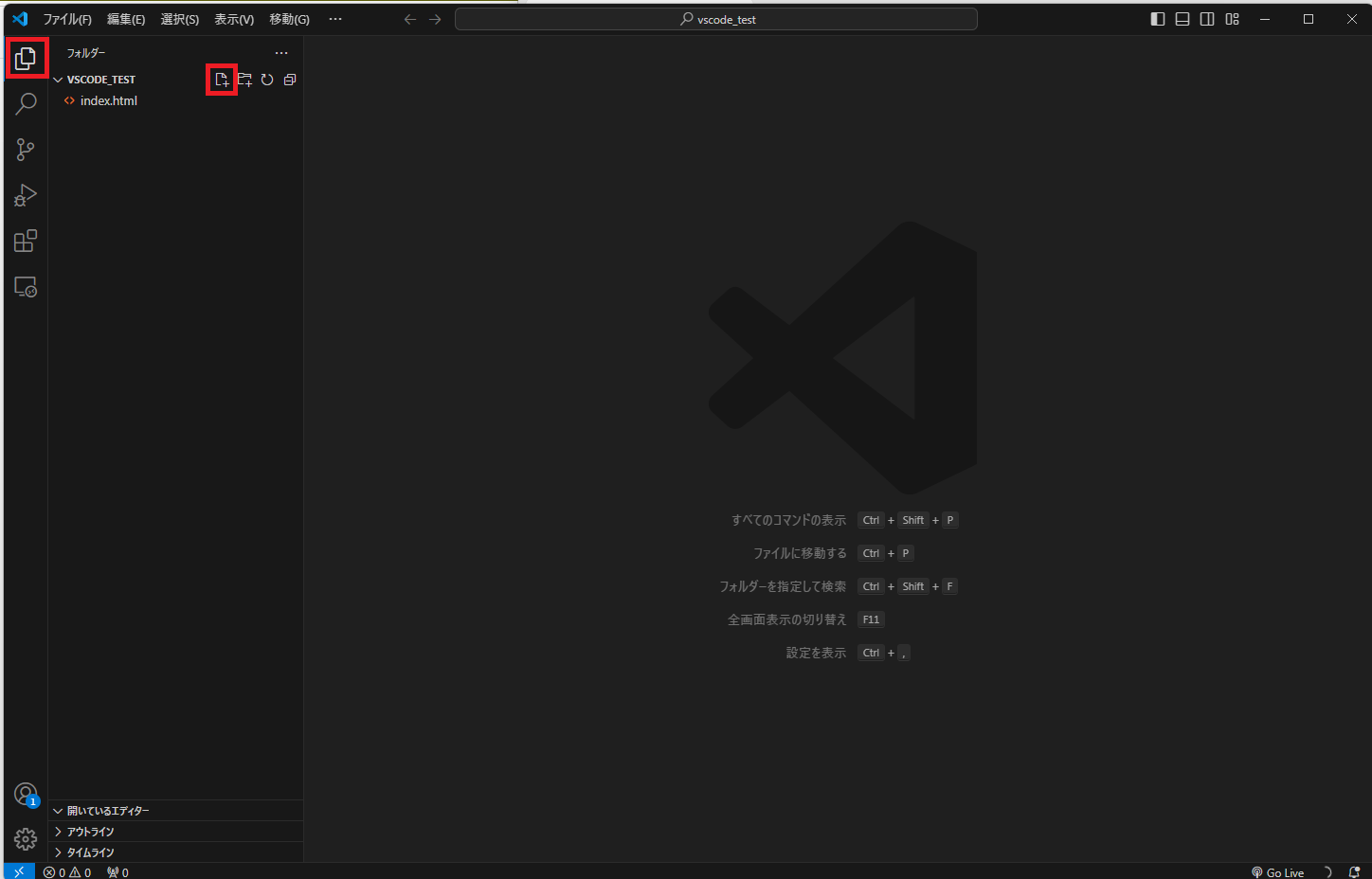
Task: Open explorer panel more actions (…)
Action: point(281,53)
